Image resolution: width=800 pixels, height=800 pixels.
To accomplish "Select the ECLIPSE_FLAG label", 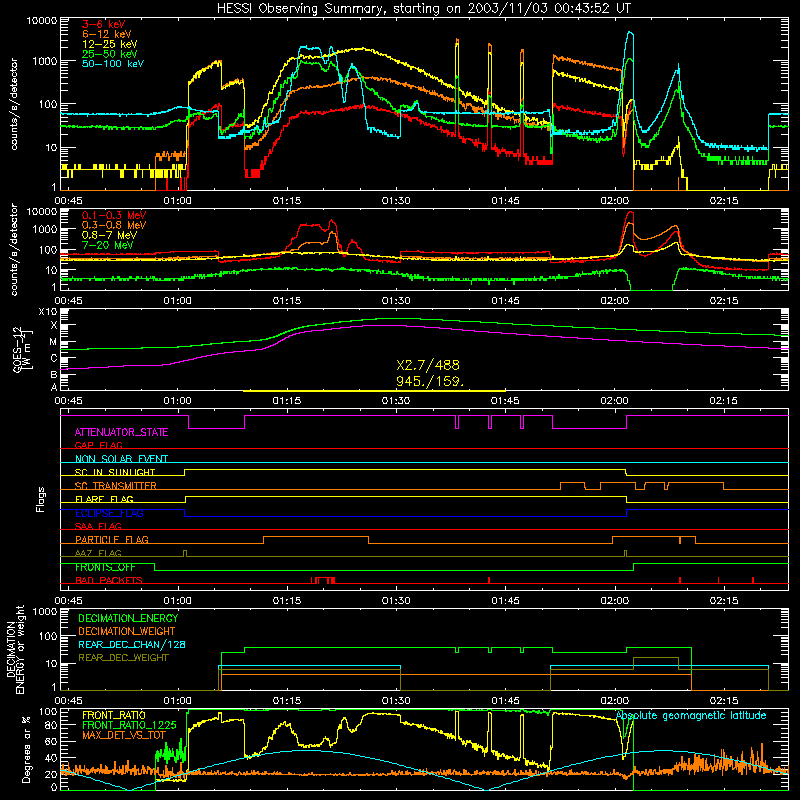I will tap(109, 513).
